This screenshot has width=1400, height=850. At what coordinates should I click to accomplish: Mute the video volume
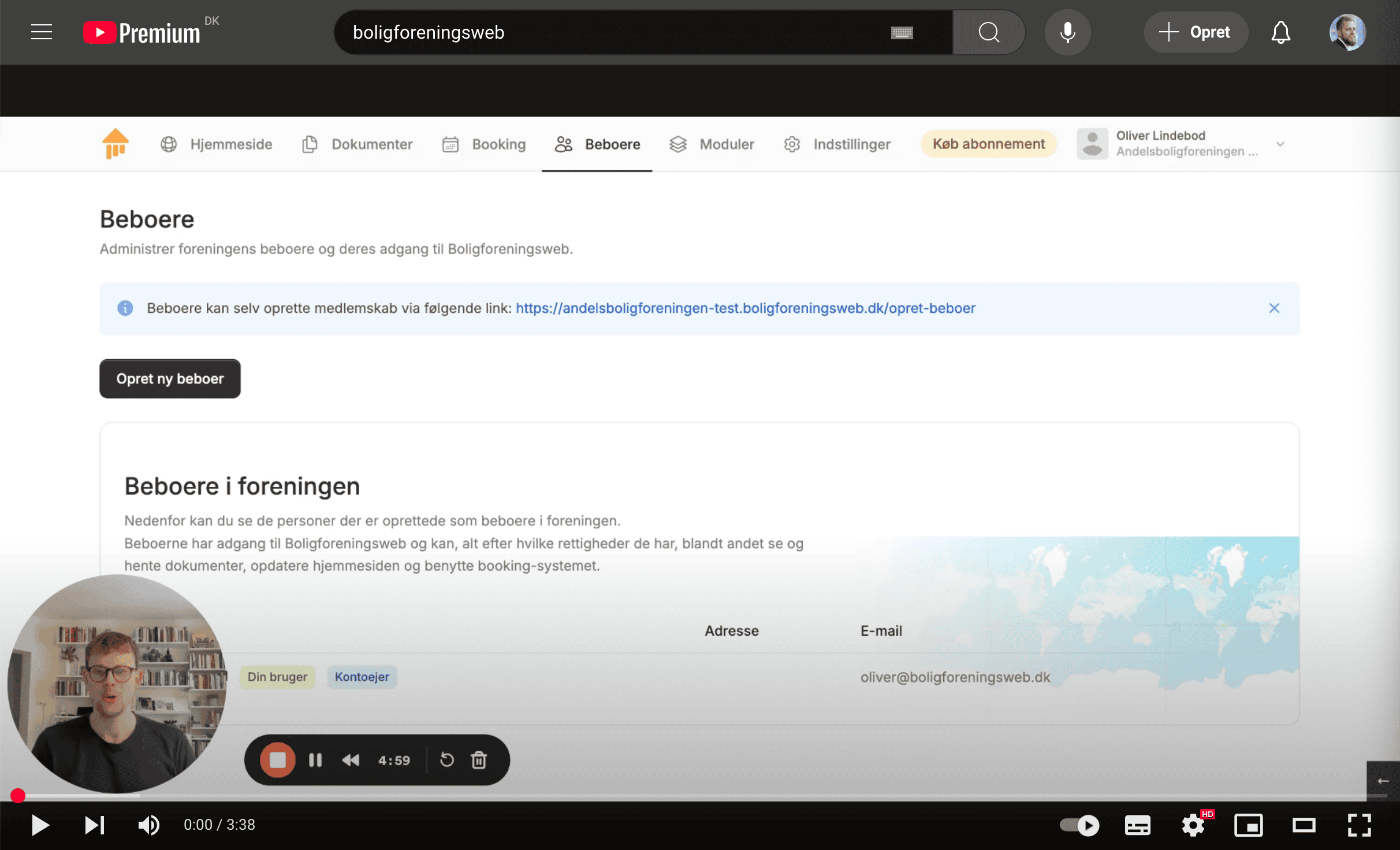click(x=149, y=825)
